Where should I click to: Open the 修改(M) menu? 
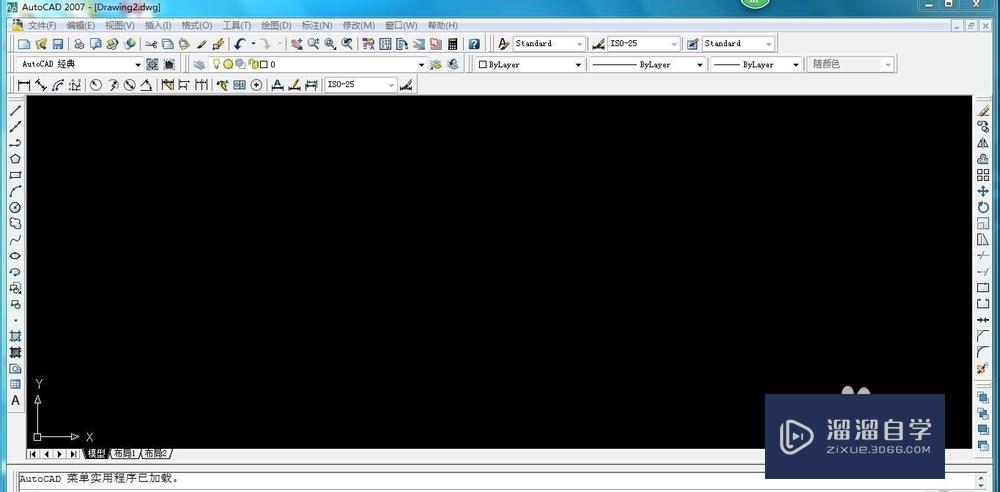358,26
